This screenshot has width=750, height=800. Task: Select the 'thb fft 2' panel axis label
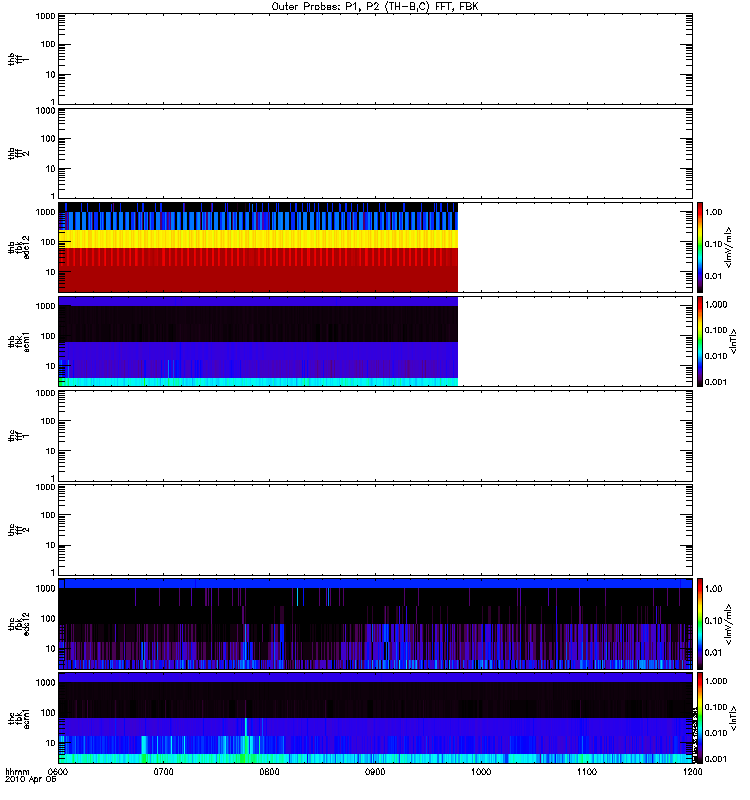(17, 154)
